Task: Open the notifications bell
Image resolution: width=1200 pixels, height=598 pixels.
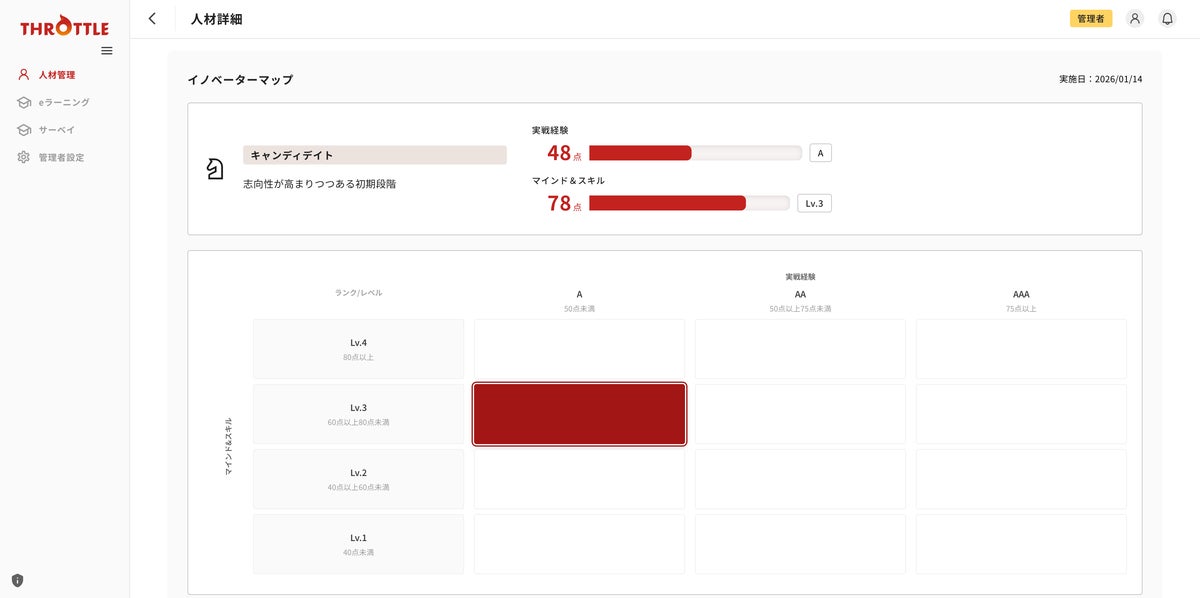Action: pos(1167,18)
